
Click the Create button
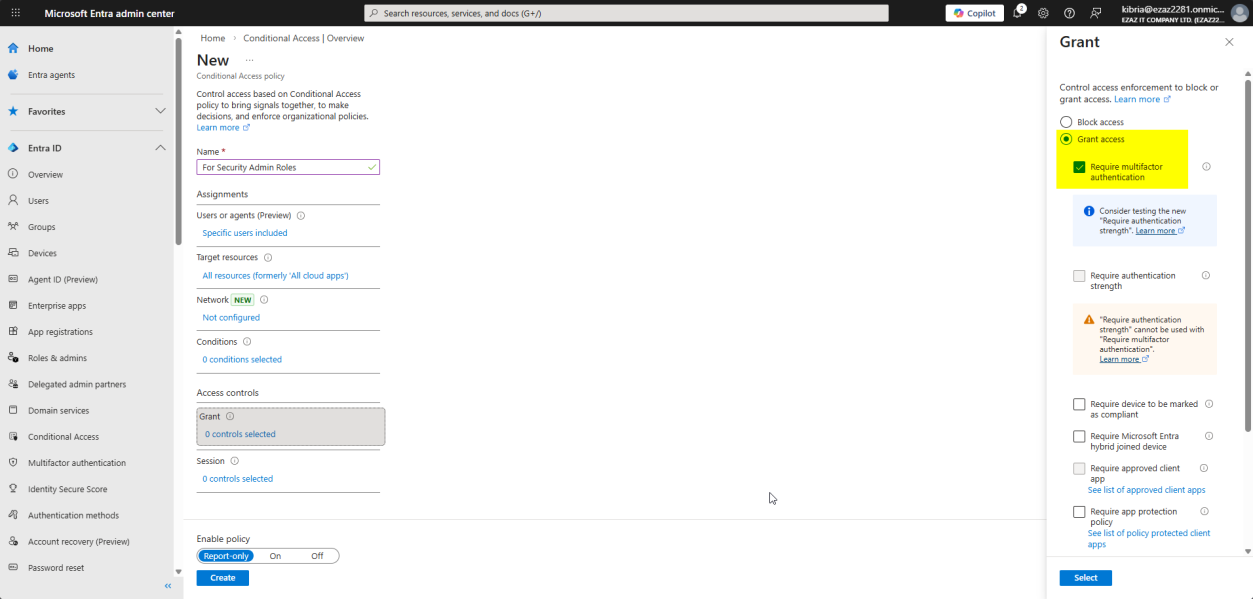pyautogui.click(x=223, y=578)
